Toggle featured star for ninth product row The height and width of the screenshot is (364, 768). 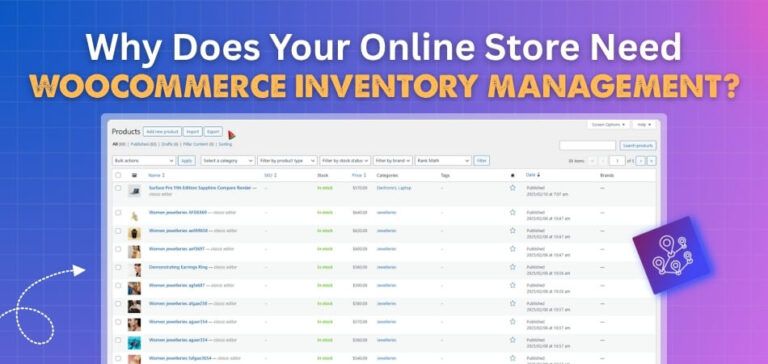[512, 340]
